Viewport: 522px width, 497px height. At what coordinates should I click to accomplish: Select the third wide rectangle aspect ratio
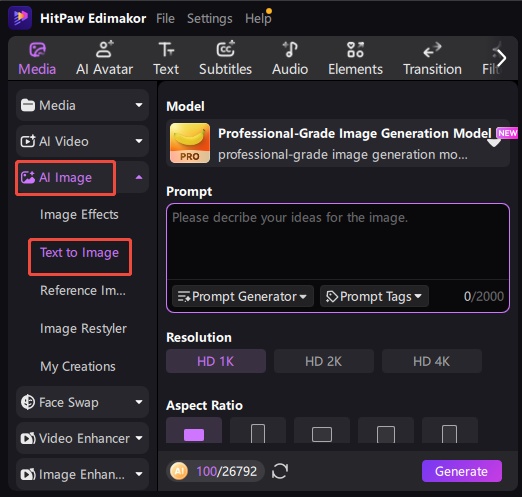pos(322,430)
